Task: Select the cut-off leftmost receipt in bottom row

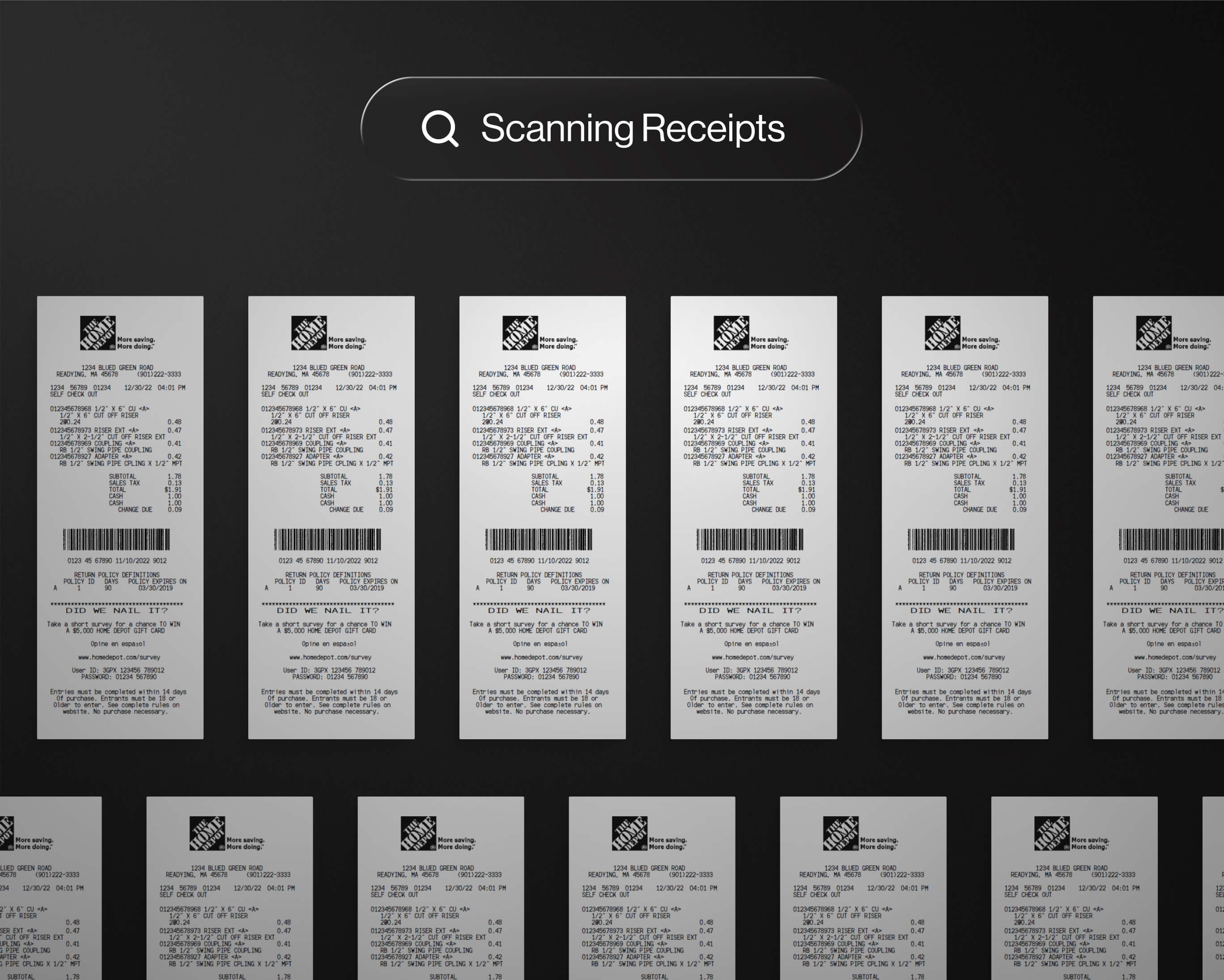Action: (x=51, y=888)
